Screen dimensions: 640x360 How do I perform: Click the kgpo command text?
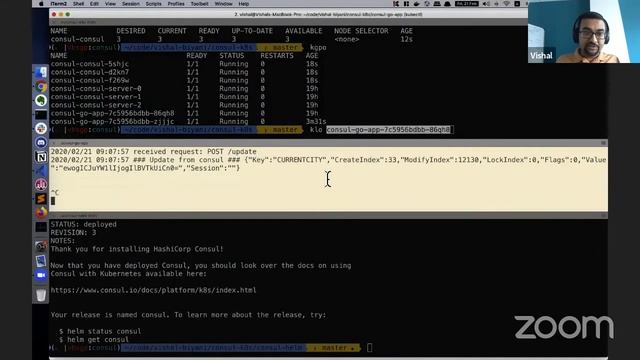point(318,48)
